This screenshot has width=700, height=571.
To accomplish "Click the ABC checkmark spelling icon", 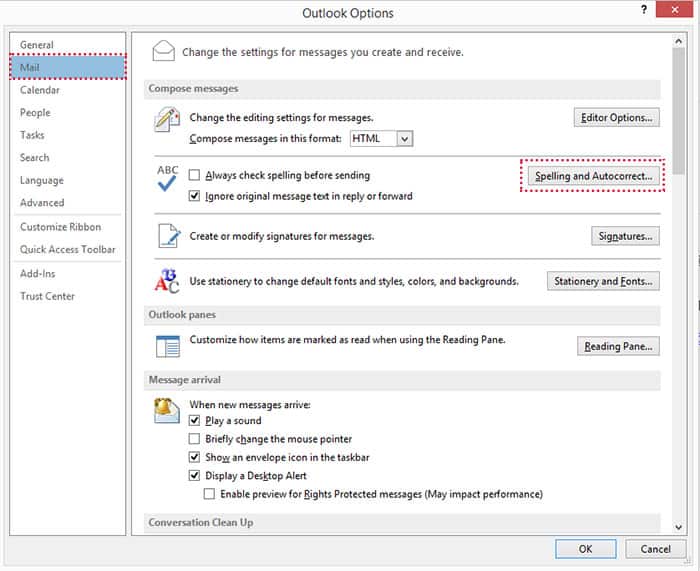I will [167, 178].
